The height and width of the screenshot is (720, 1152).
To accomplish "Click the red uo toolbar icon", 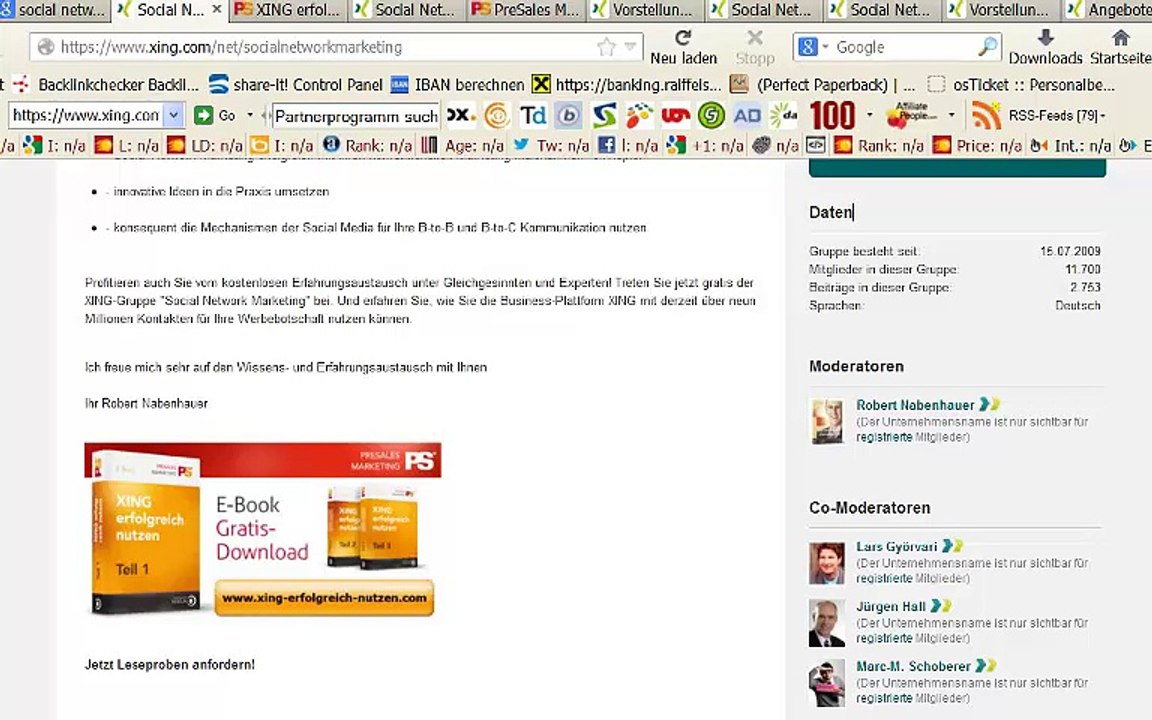I will click(x=675, y=115).
